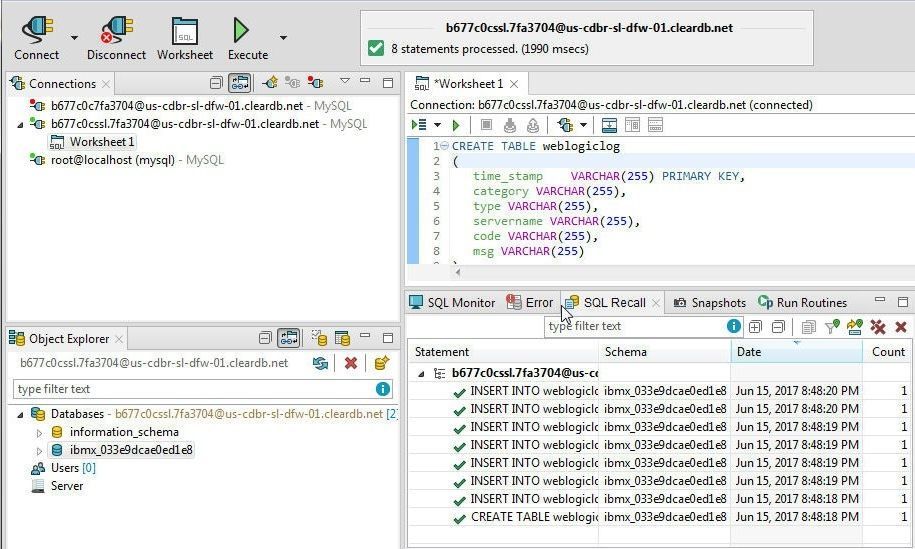Sort by the Statement column header
Screen dimensions: 915x549
coord(503,352)
